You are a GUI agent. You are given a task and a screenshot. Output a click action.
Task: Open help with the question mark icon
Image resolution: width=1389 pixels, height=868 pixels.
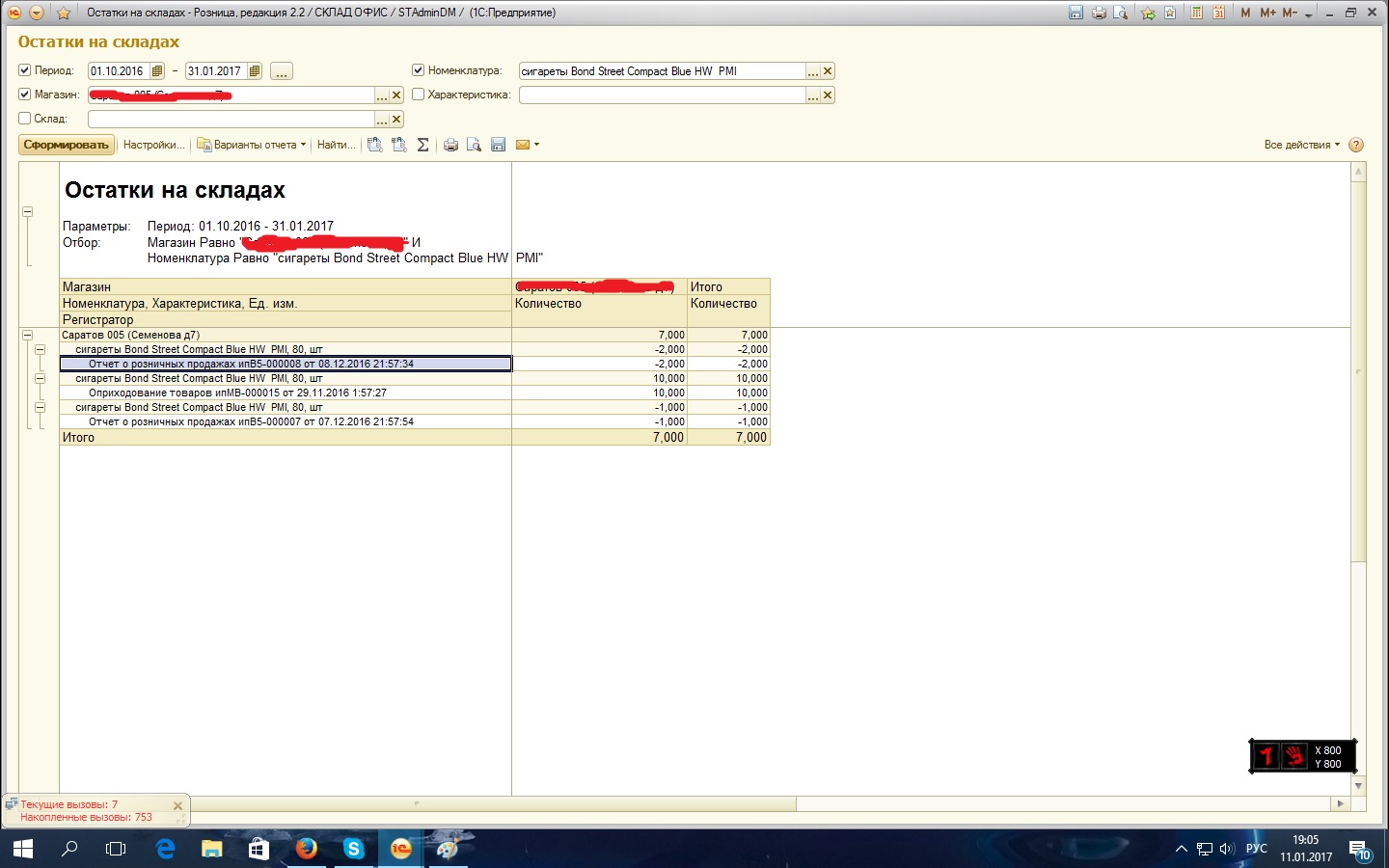click(1356, 145)
